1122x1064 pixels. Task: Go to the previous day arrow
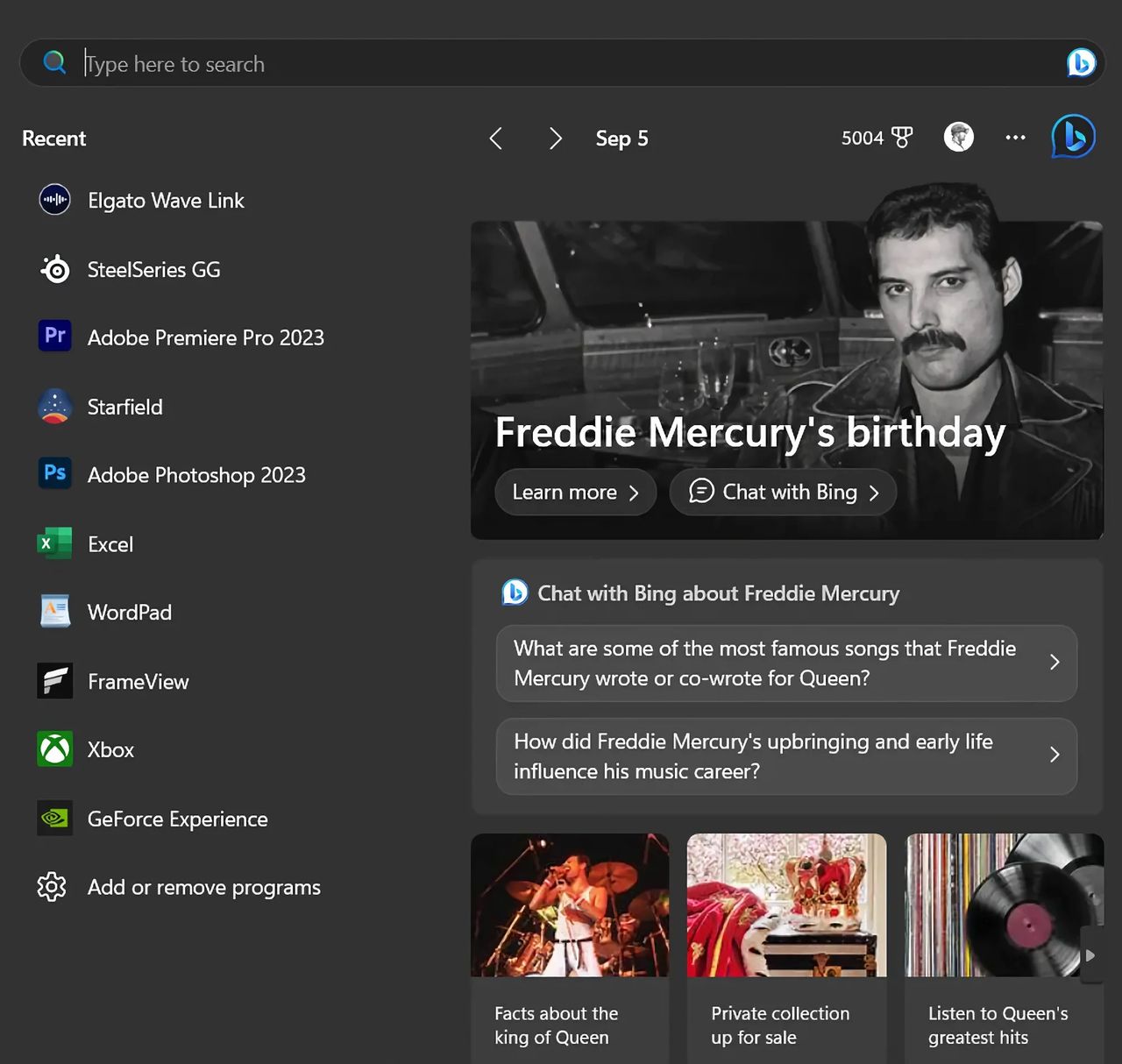click(x=496, y=138)
